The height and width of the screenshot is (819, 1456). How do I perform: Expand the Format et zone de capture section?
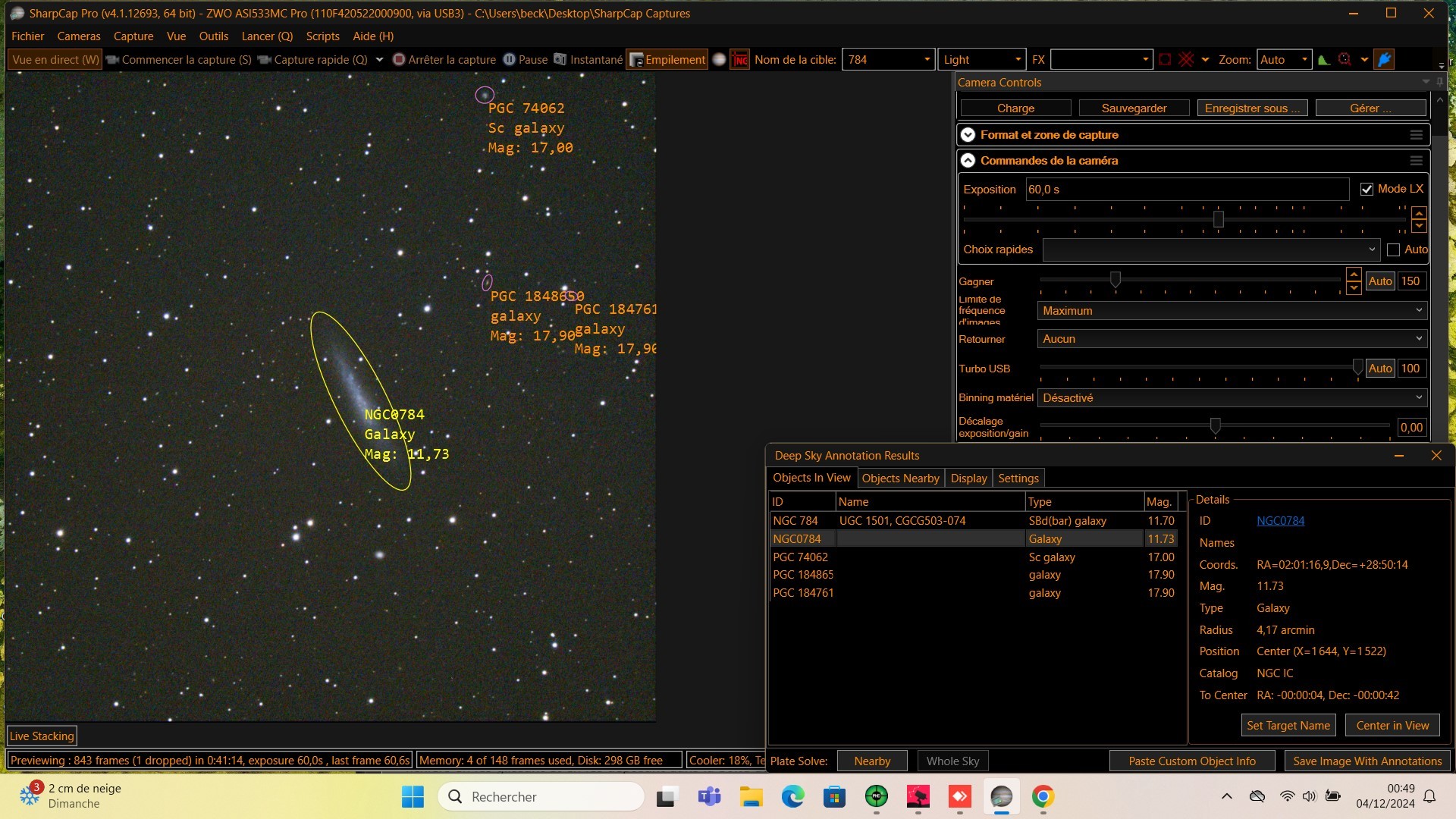click(968, 135)
